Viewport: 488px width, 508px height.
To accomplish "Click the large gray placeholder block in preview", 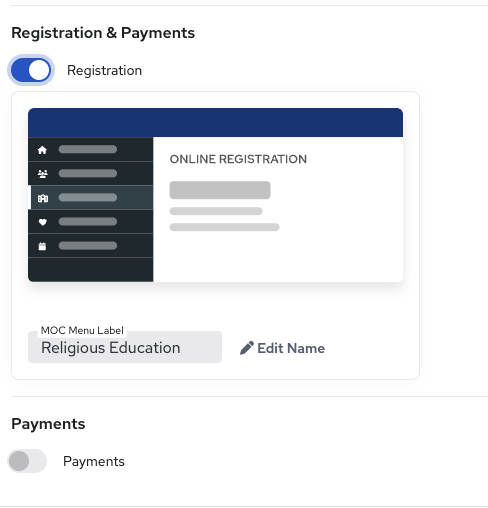I will click(220, 190).
